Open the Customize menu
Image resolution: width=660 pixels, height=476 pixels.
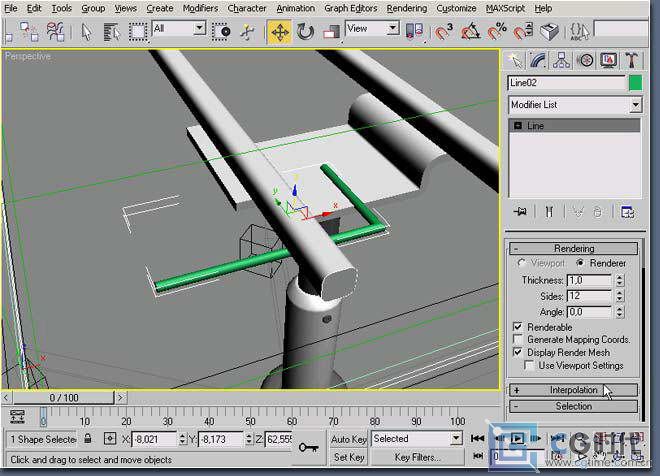[456, 8]
